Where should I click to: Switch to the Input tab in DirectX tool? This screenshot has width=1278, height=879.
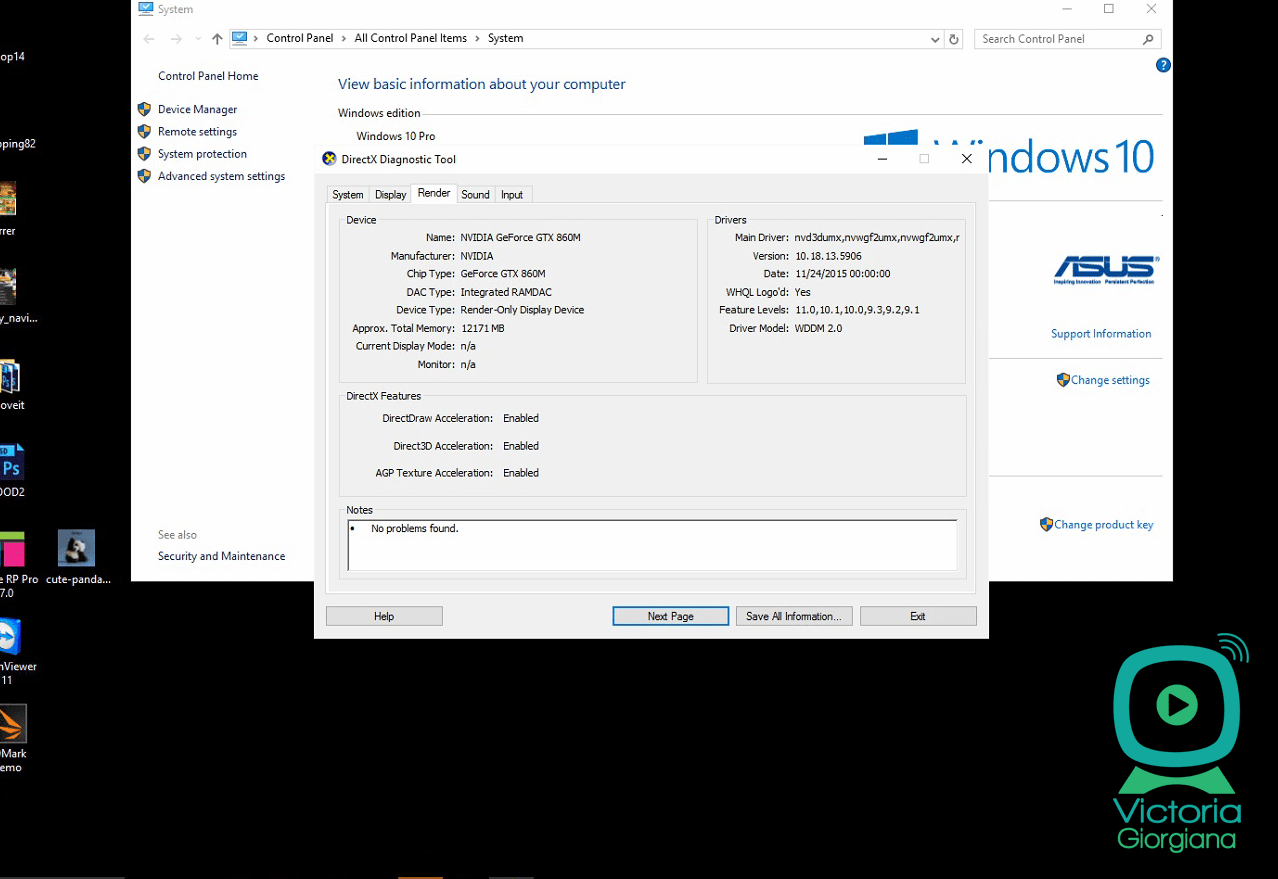512,195
